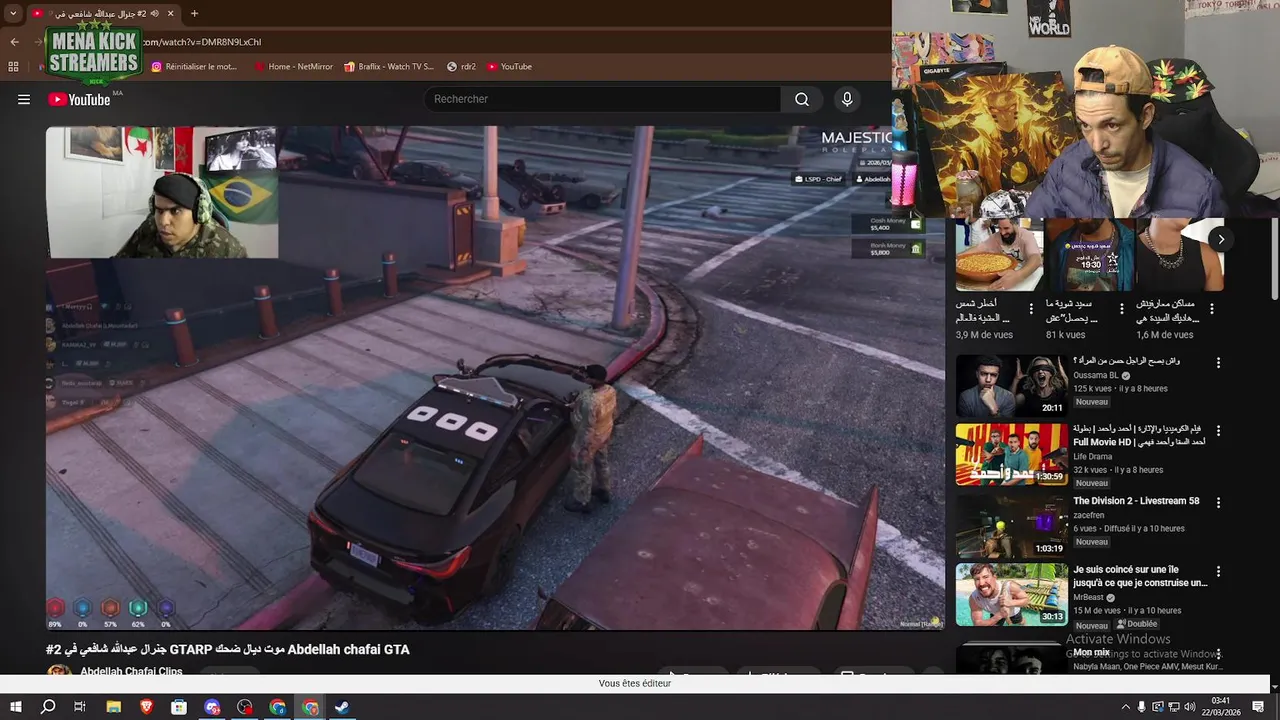Open Discord from taskbar
The height and width of the screenshot is (720, 1280).
(x=212, y=707)
